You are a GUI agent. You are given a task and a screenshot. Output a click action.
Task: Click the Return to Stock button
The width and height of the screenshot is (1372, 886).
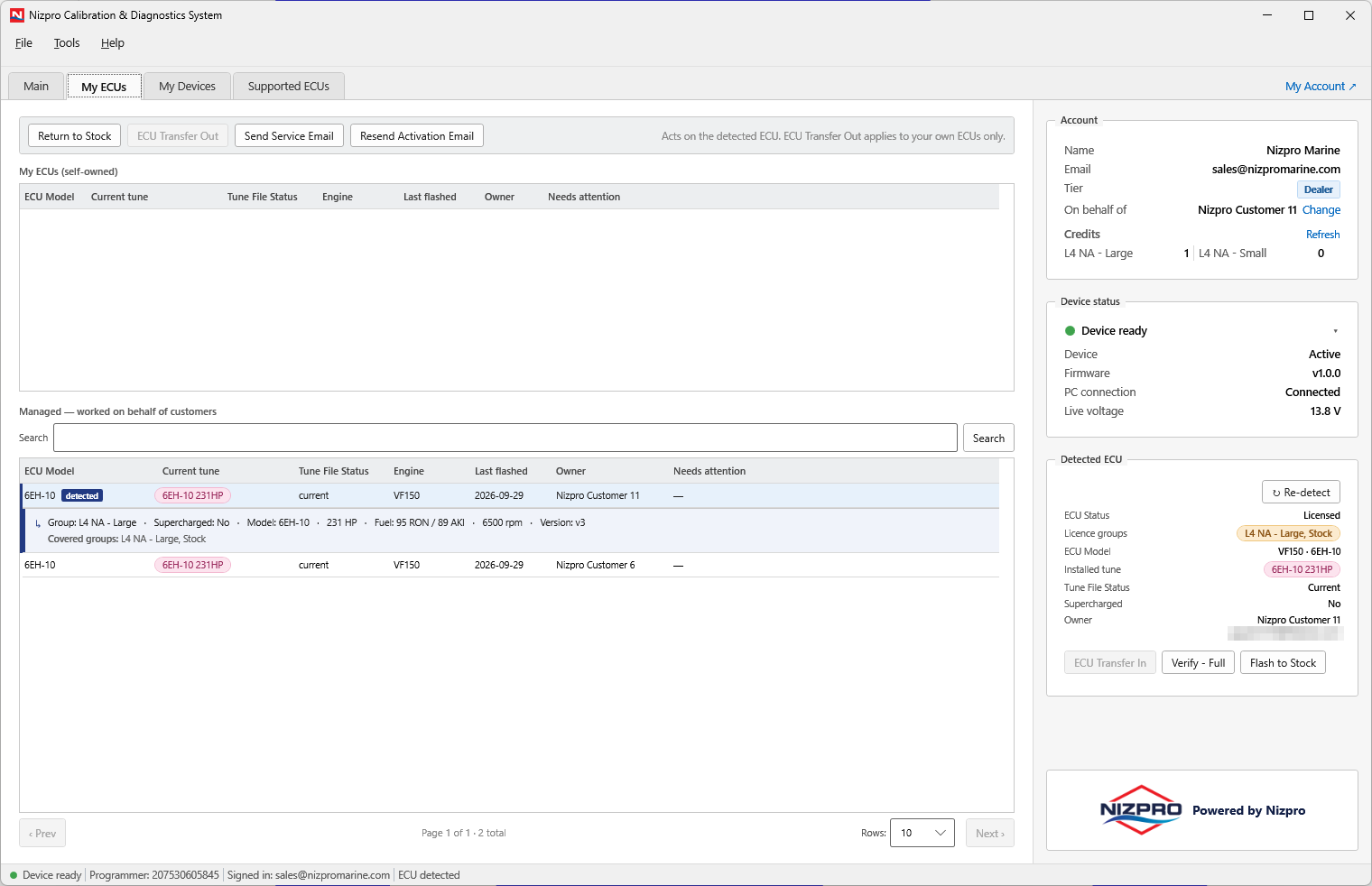[x=75, y=136]
